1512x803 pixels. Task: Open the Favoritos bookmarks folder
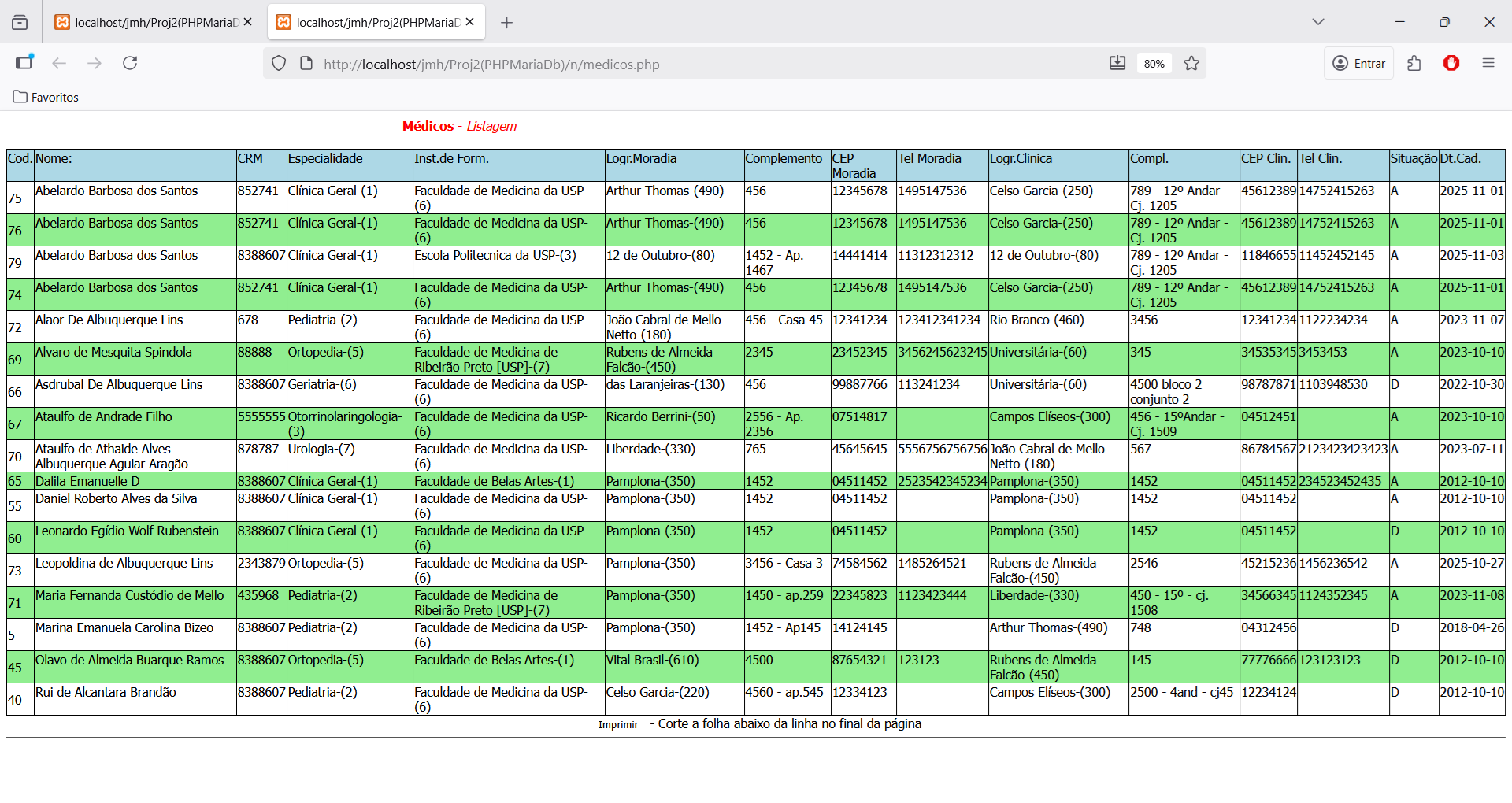(x=46, y=97)
